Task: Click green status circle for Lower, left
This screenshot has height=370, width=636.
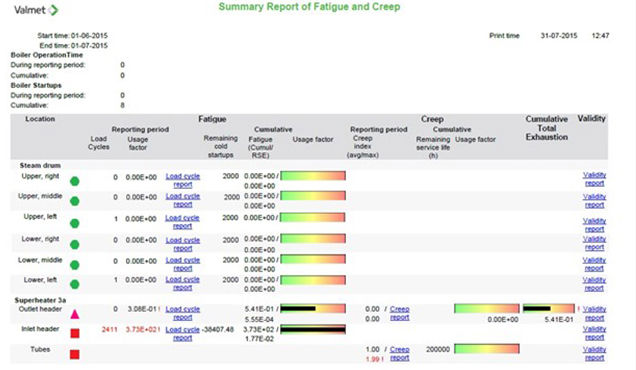Action: click(75, 284)
